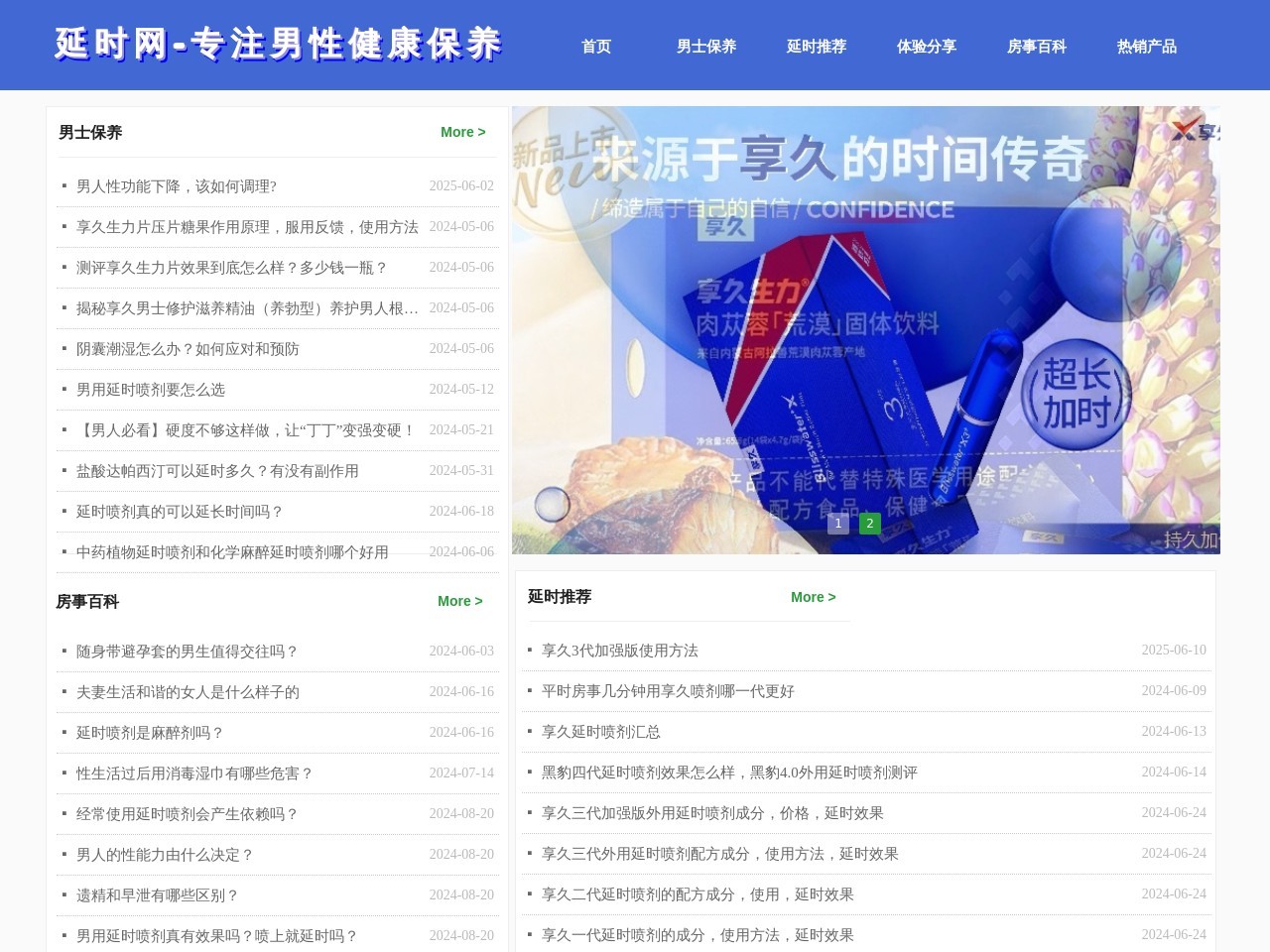Click More link in 延时推荐 panel
The width and height of the screenshot is (1270, 952).
click(813, 597)
